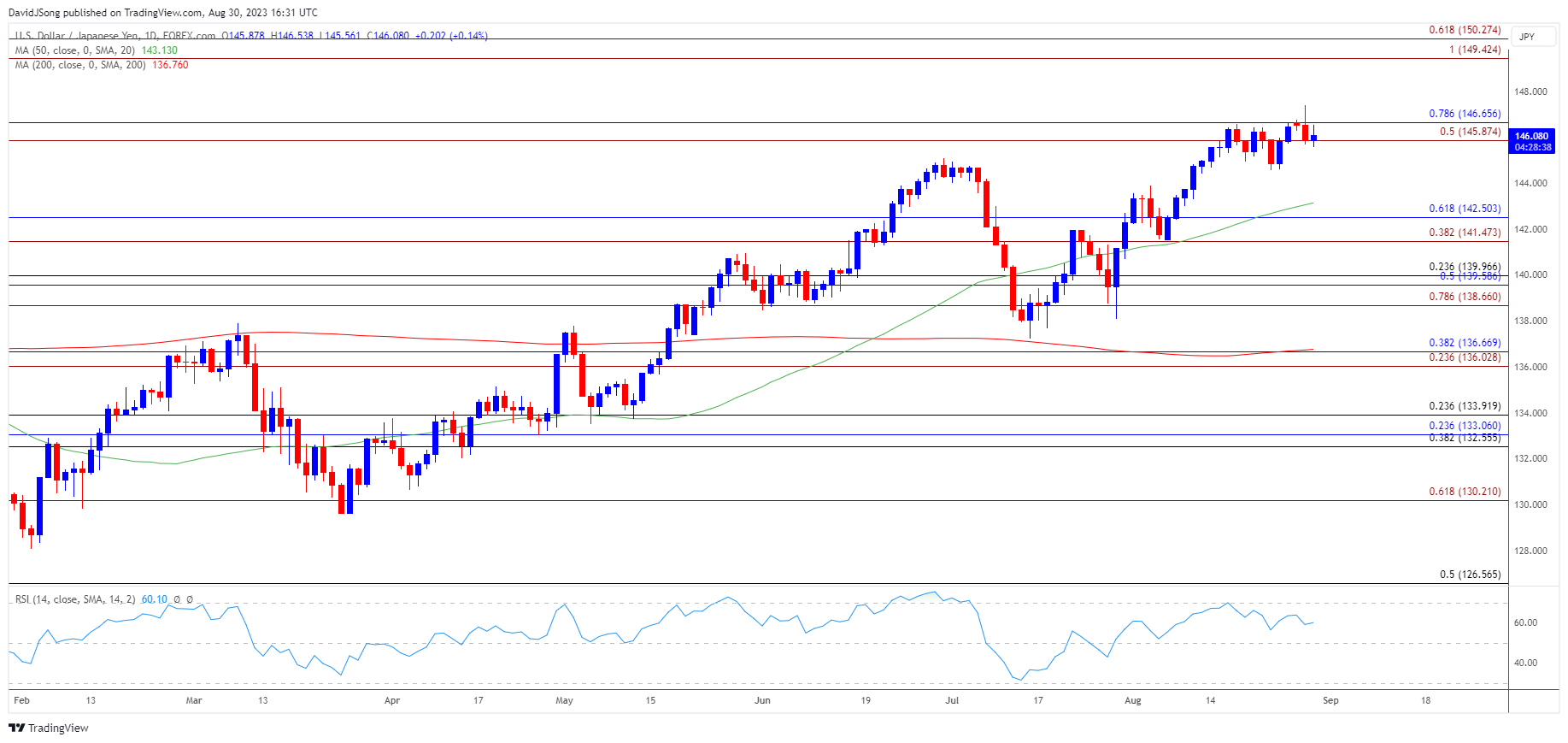Click the May date on time axis

click(x=564, y=700)
